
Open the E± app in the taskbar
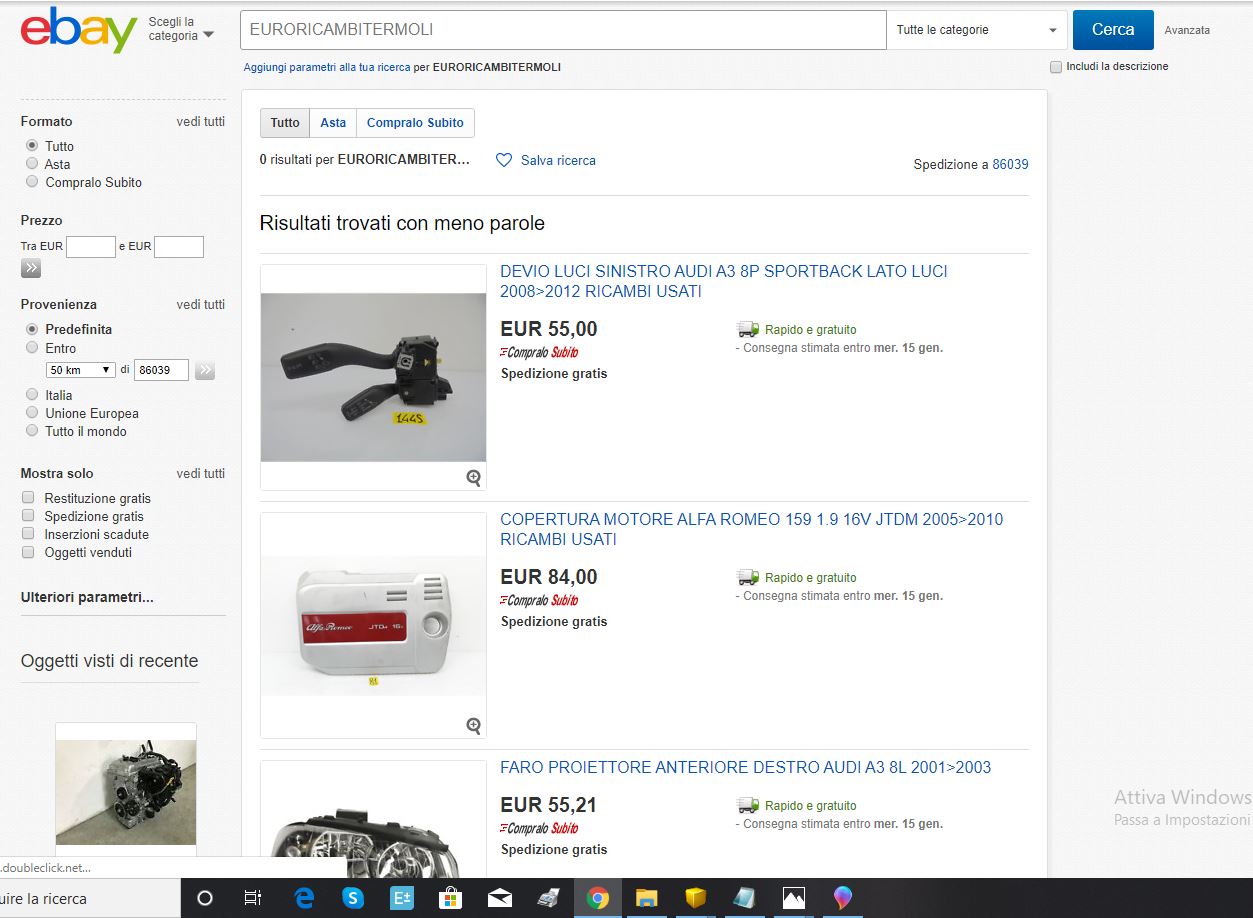click(x=402, y=898)
